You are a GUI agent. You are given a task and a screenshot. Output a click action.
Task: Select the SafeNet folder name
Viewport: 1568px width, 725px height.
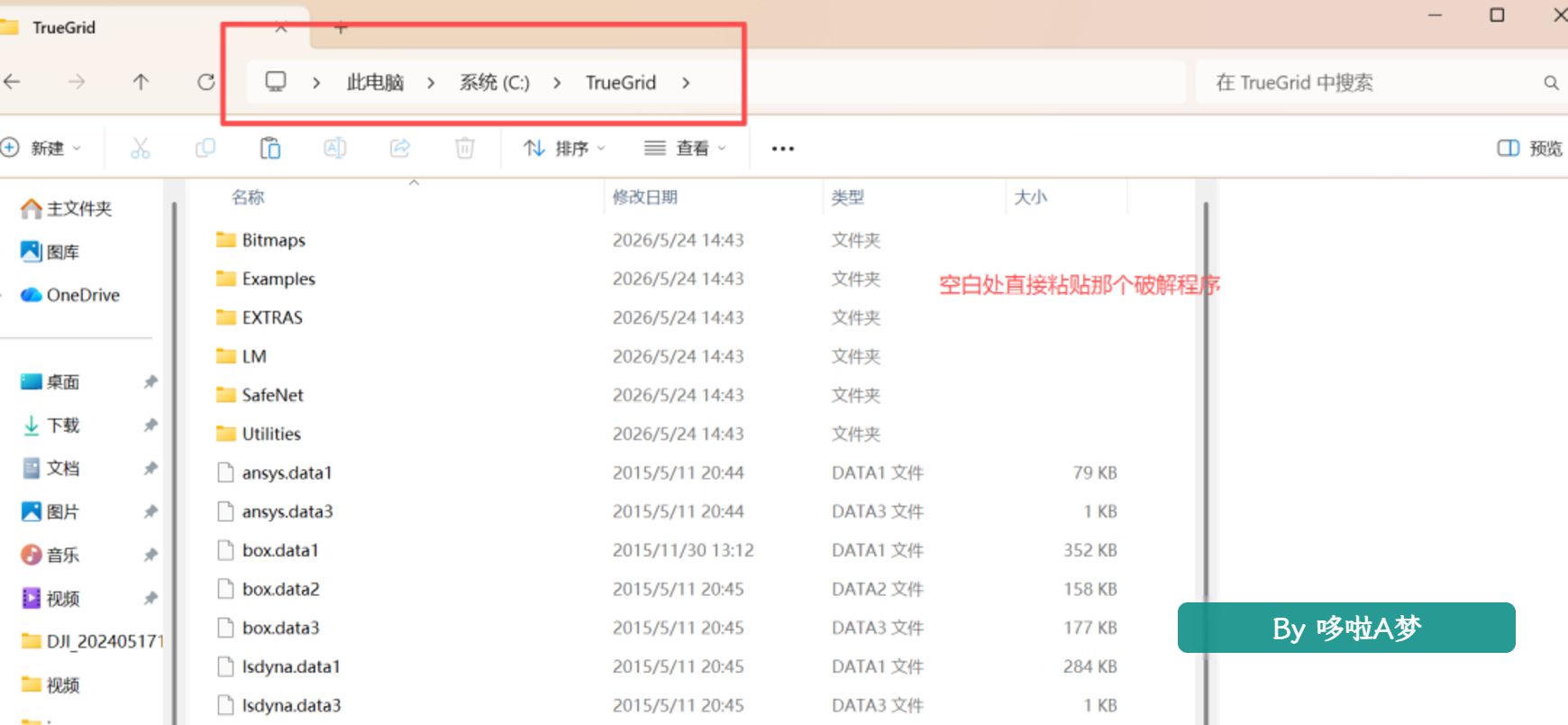[x=273, y=395]
